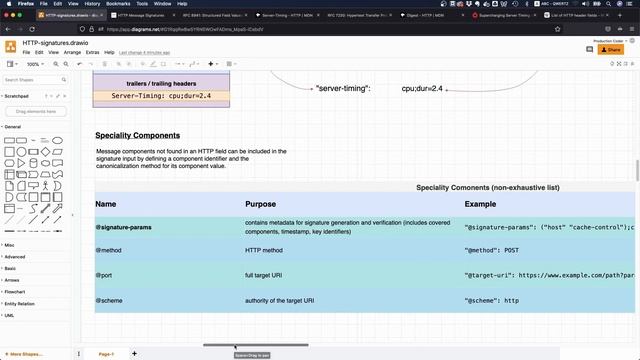The height and width of the screenshot is (360, 640).
Task: Open the 100% zoom level dropdown
Action: [35, 64]
